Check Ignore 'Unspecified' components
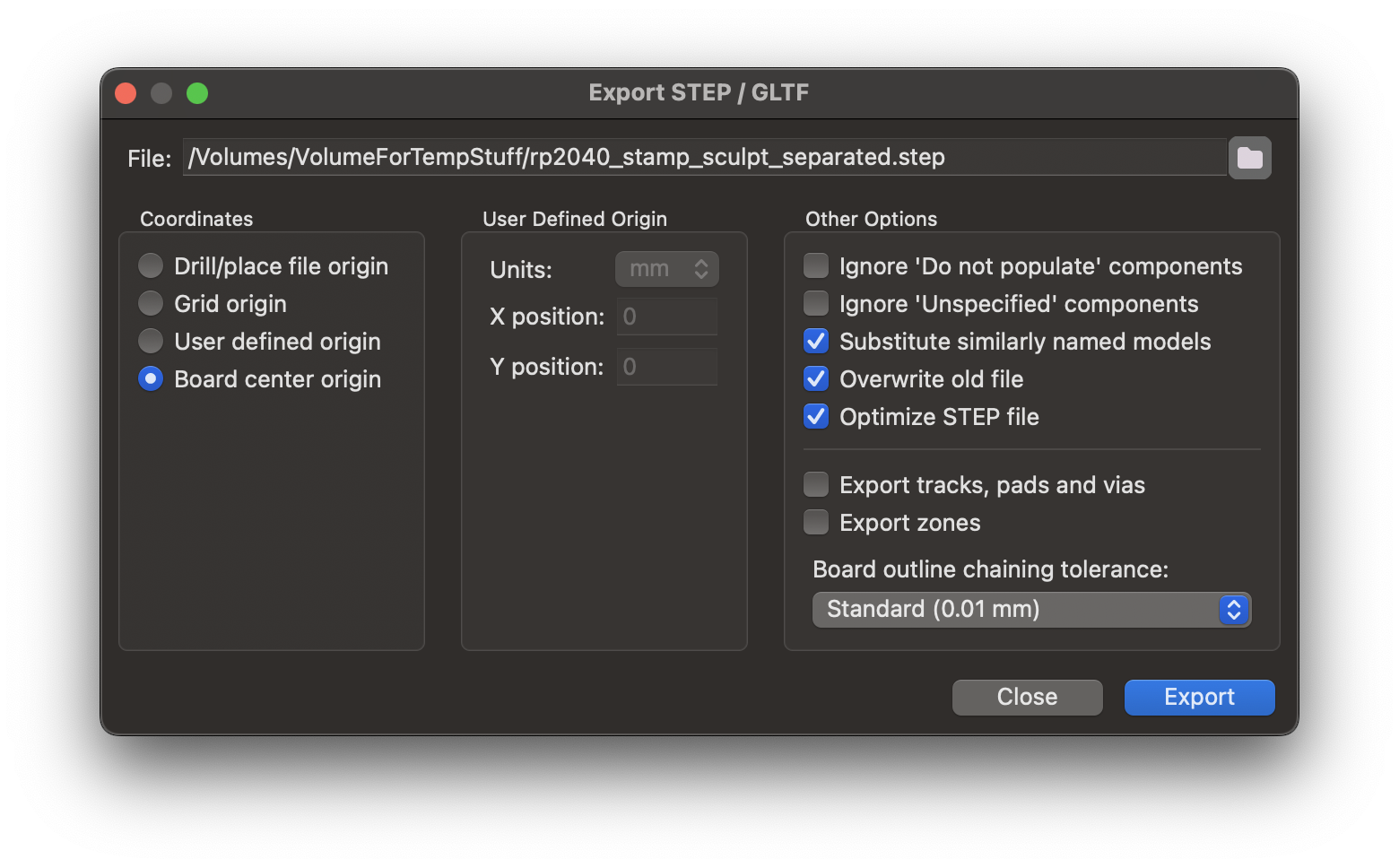 pos(816,303)
